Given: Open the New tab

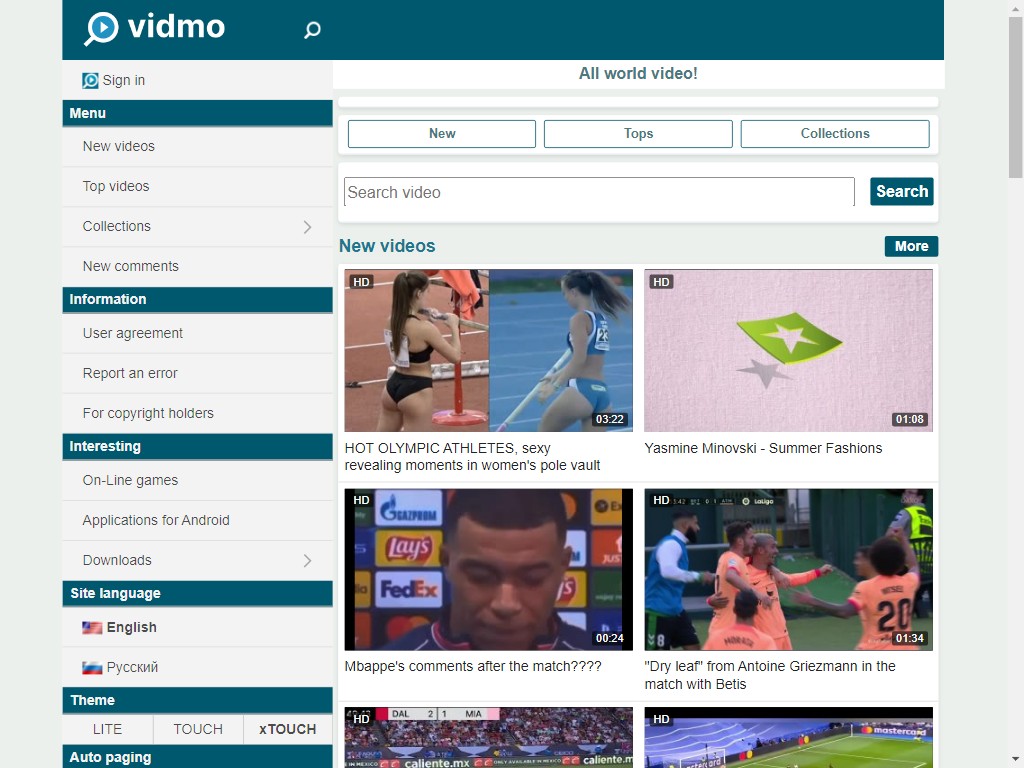Looking at the screenshot, I should (442, 134).
